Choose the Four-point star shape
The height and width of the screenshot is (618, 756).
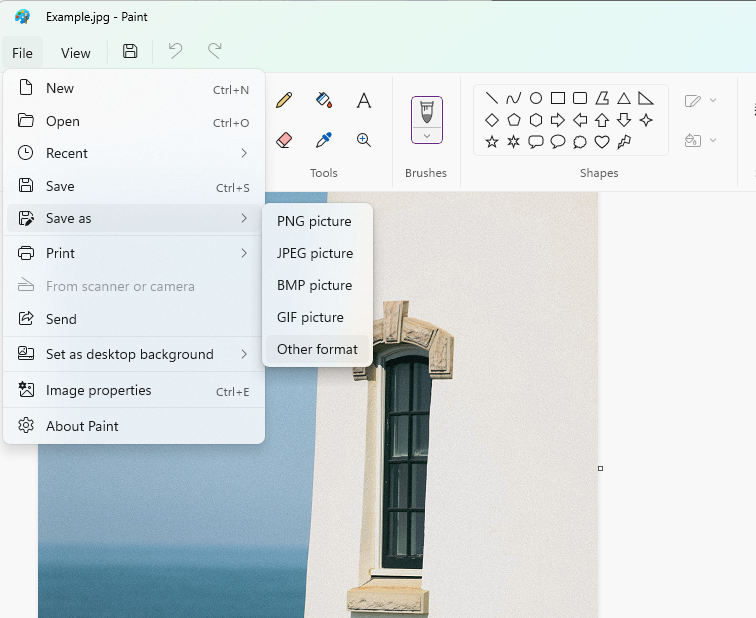click(646, 120)
